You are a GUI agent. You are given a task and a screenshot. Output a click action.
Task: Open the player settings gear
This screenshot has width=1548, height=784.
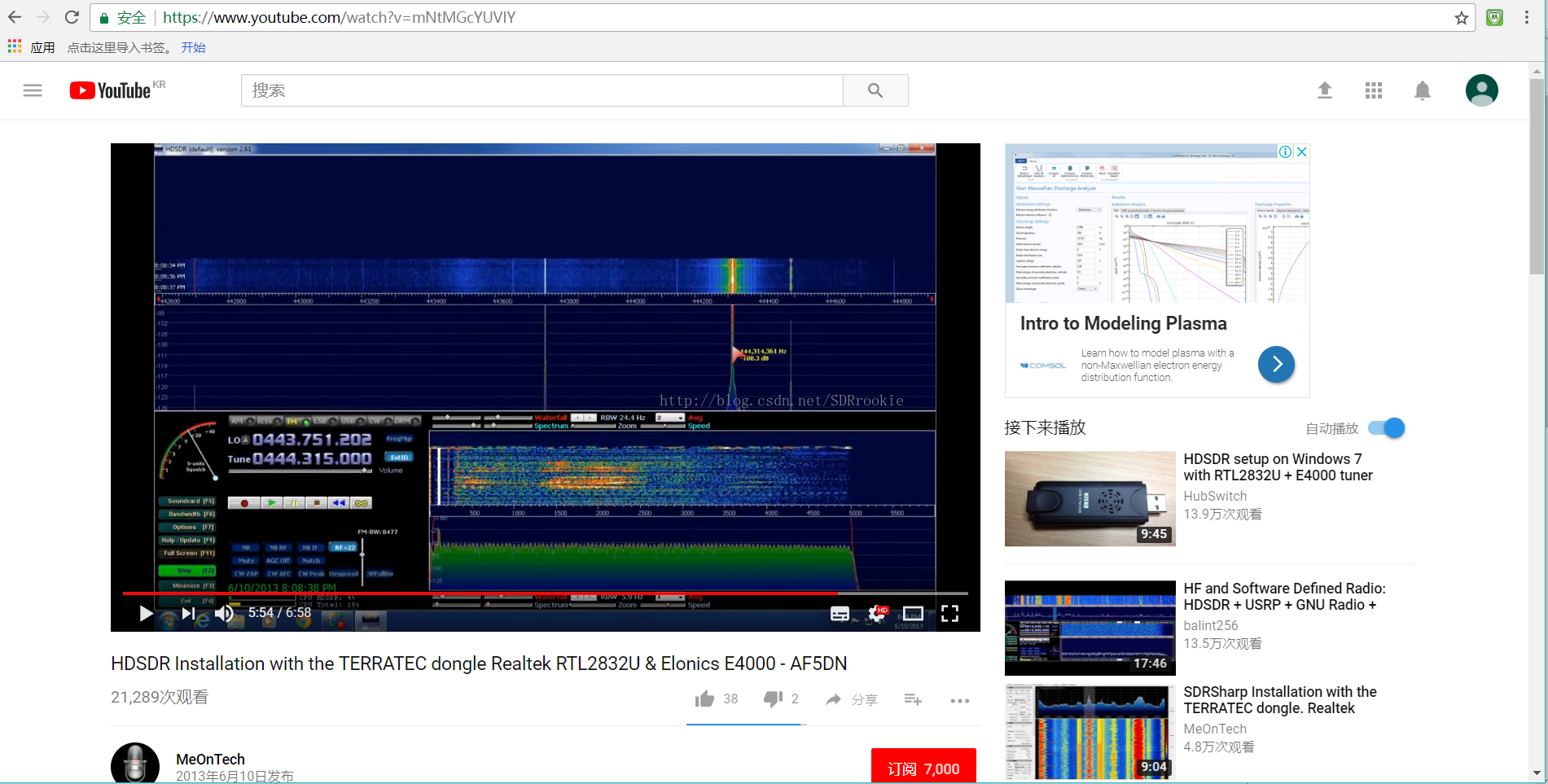(877, 614)
